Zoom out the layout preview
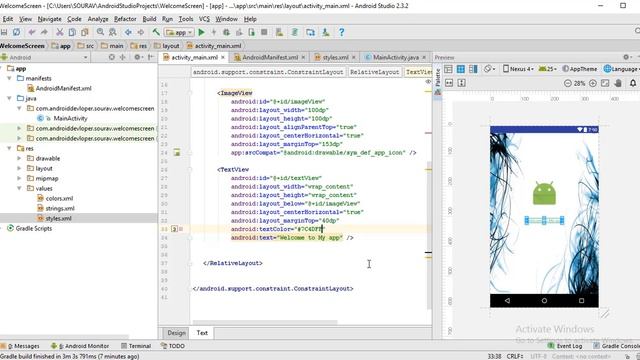 click(567, 83)
